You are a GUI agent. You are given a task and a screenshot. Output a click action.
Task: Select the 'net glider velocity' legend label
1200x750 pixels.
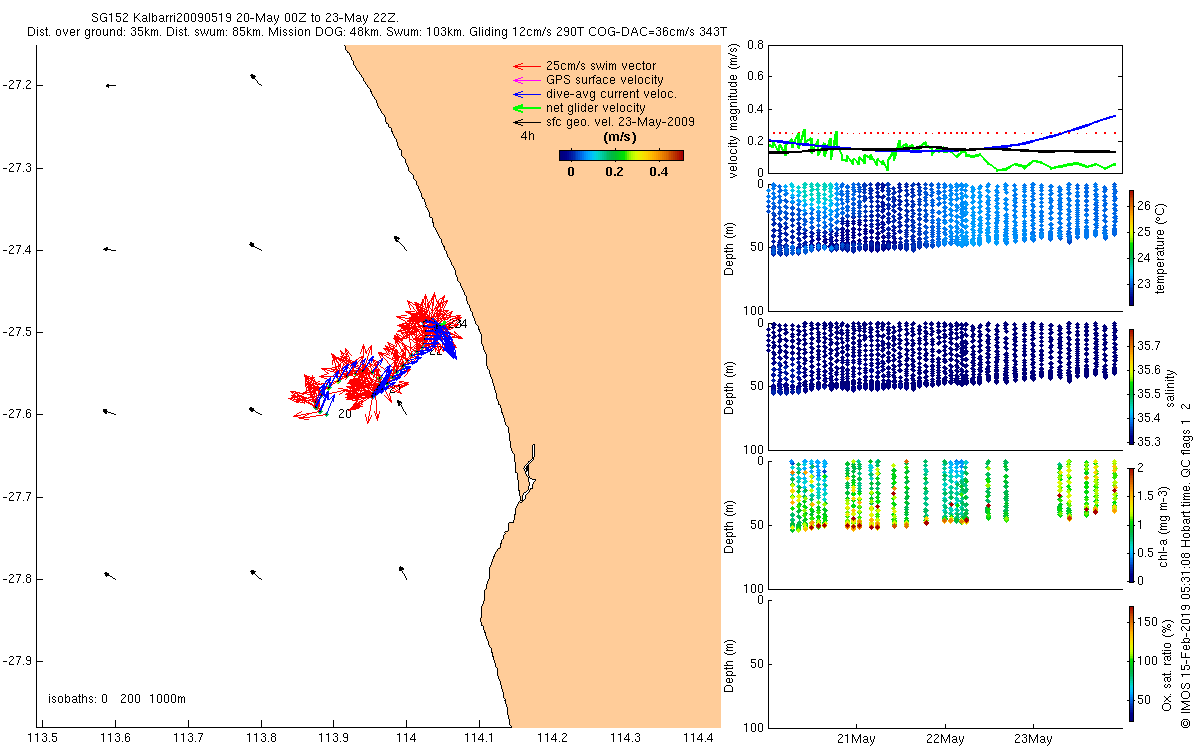(595, 108)
